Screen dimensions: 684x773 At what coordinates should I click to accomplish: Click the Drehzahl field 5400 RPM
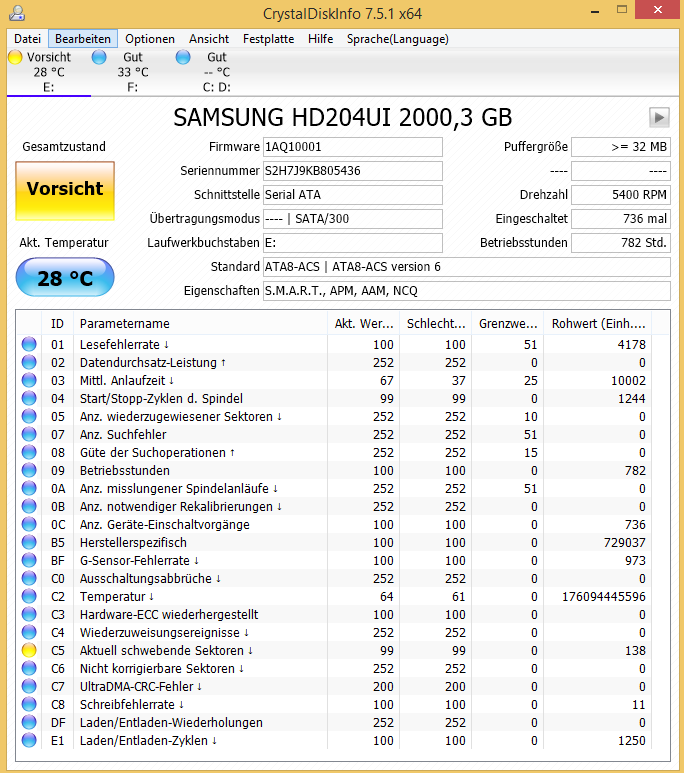[621, 195]
